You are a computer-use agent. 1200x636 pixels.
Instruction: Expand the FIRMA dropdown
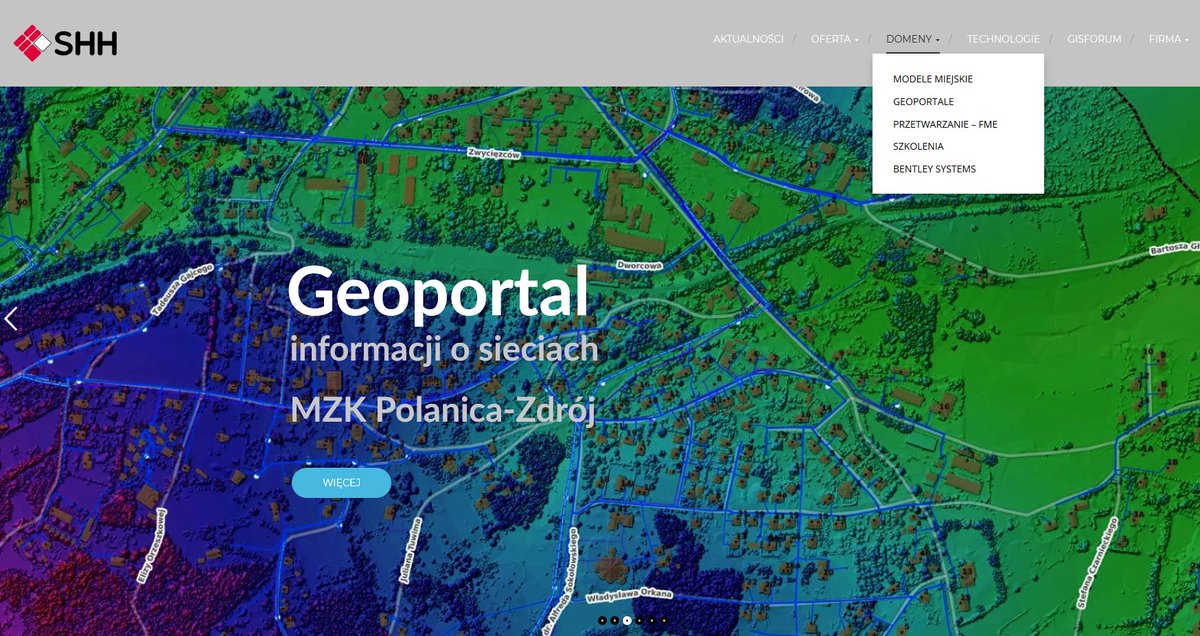[1168, 38]
